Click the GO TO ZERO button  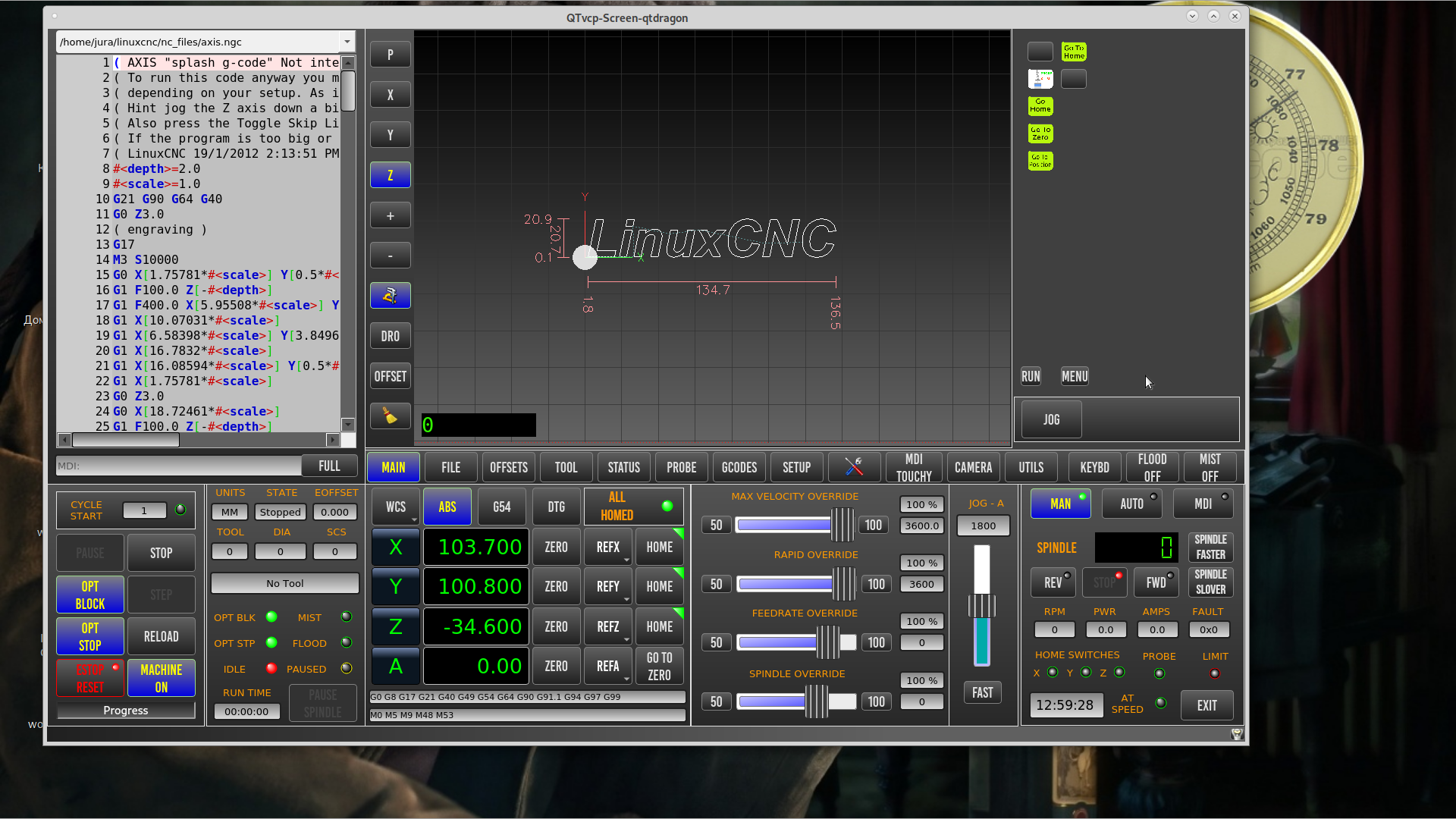[x=660, y=667]
